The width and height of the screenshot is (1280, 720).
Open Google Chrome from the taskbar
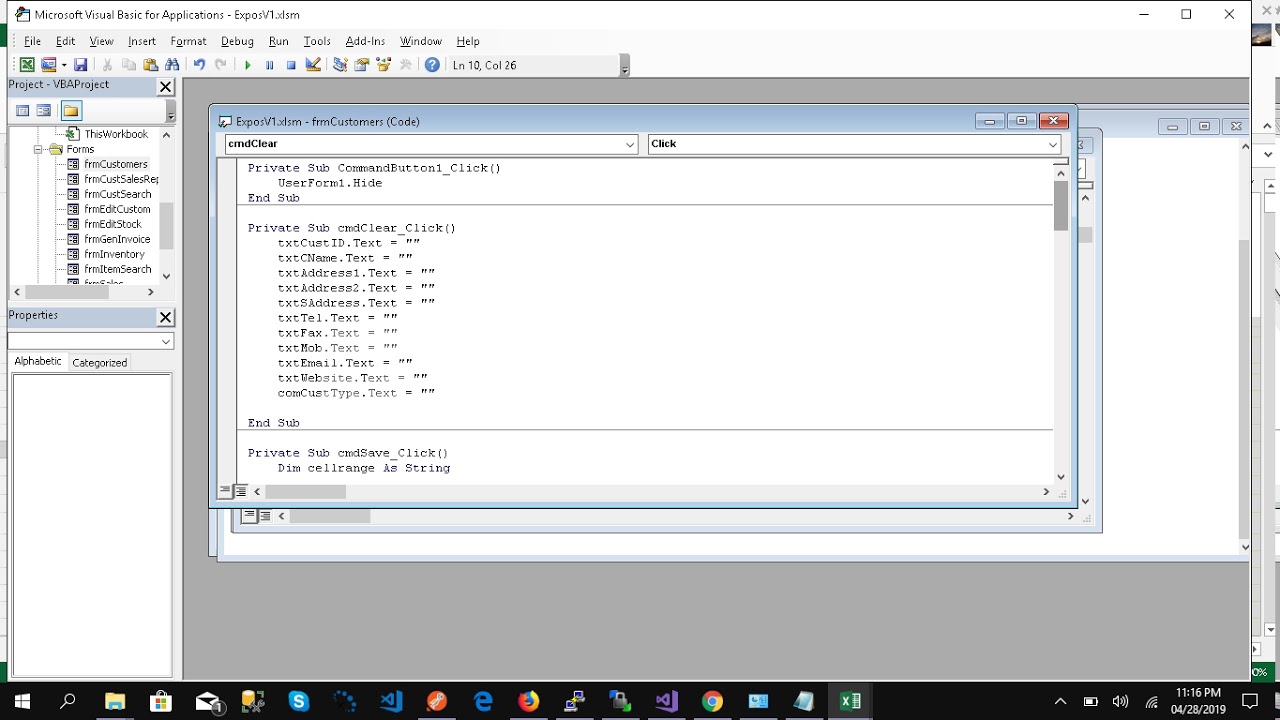click(x=712, y=701)
